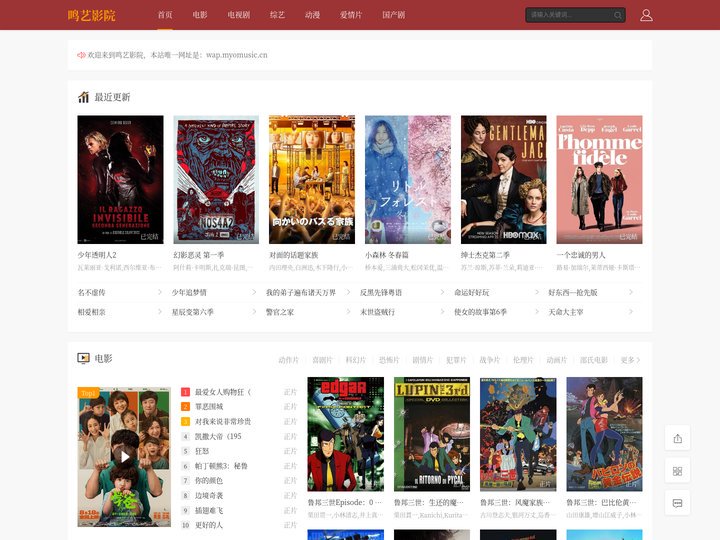This screenshot has height=540, width=720.
Task: Open ranked item 7 你的颜色
Action: point(209,481)
